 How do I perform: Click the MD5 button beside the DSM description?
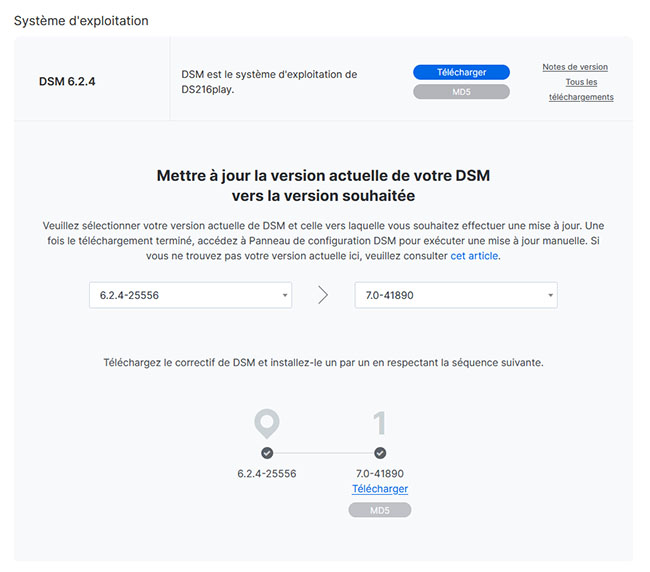point(461,92)
